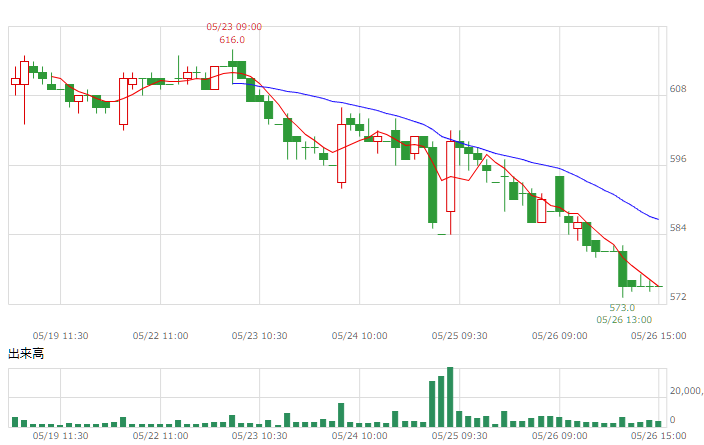Click the 584 price axis label

pos(678,228)
